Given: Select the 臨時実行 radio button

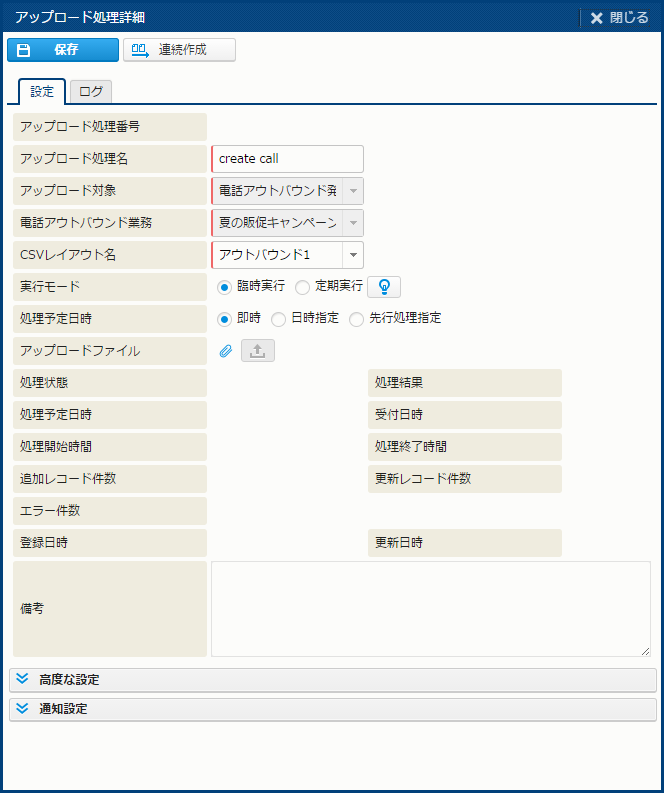Looking at the screenshot, I should [225, 287].
